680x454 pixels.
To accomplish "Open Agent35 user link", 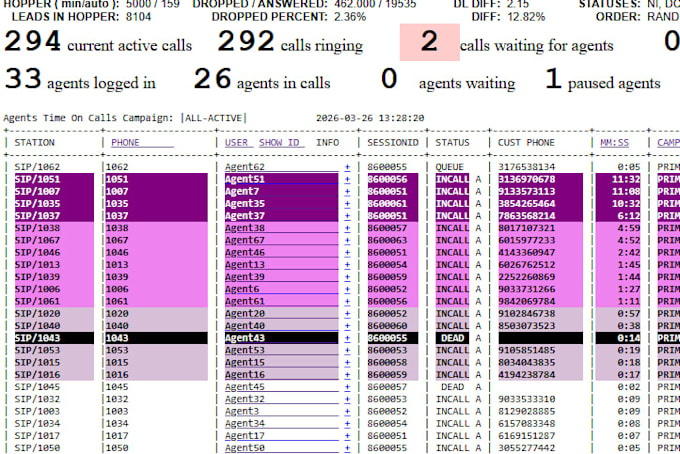I will 281,203.
